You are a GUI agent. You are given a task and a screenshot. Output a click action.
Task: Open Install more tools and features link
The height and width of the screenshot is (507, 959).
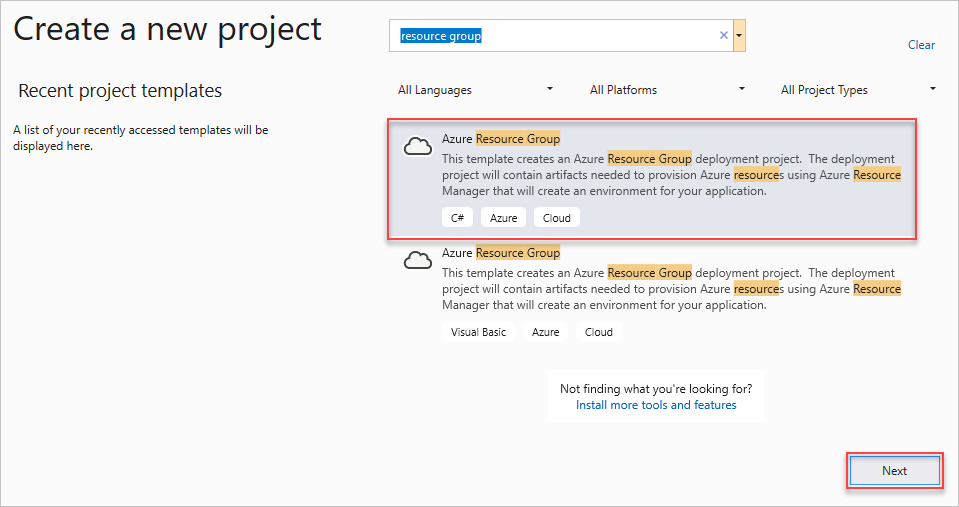point(656,405)
